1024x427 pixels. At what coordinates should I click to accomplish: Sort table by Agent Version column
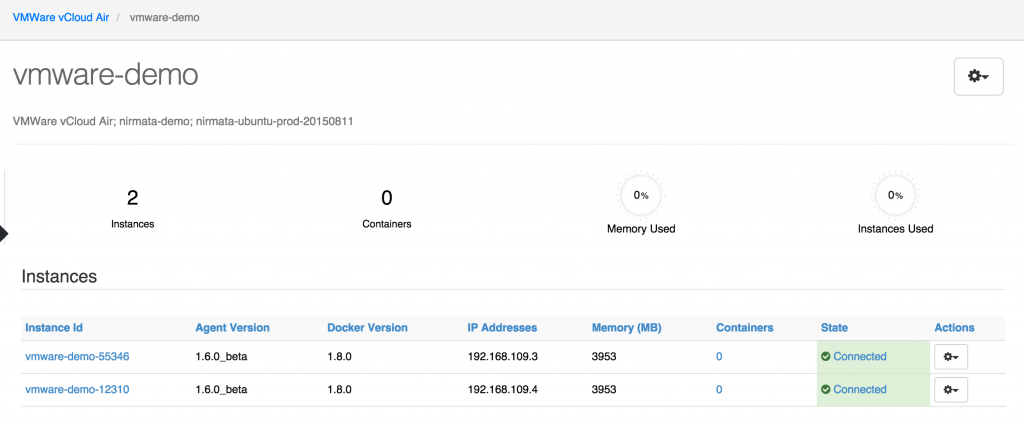point(232,328)
